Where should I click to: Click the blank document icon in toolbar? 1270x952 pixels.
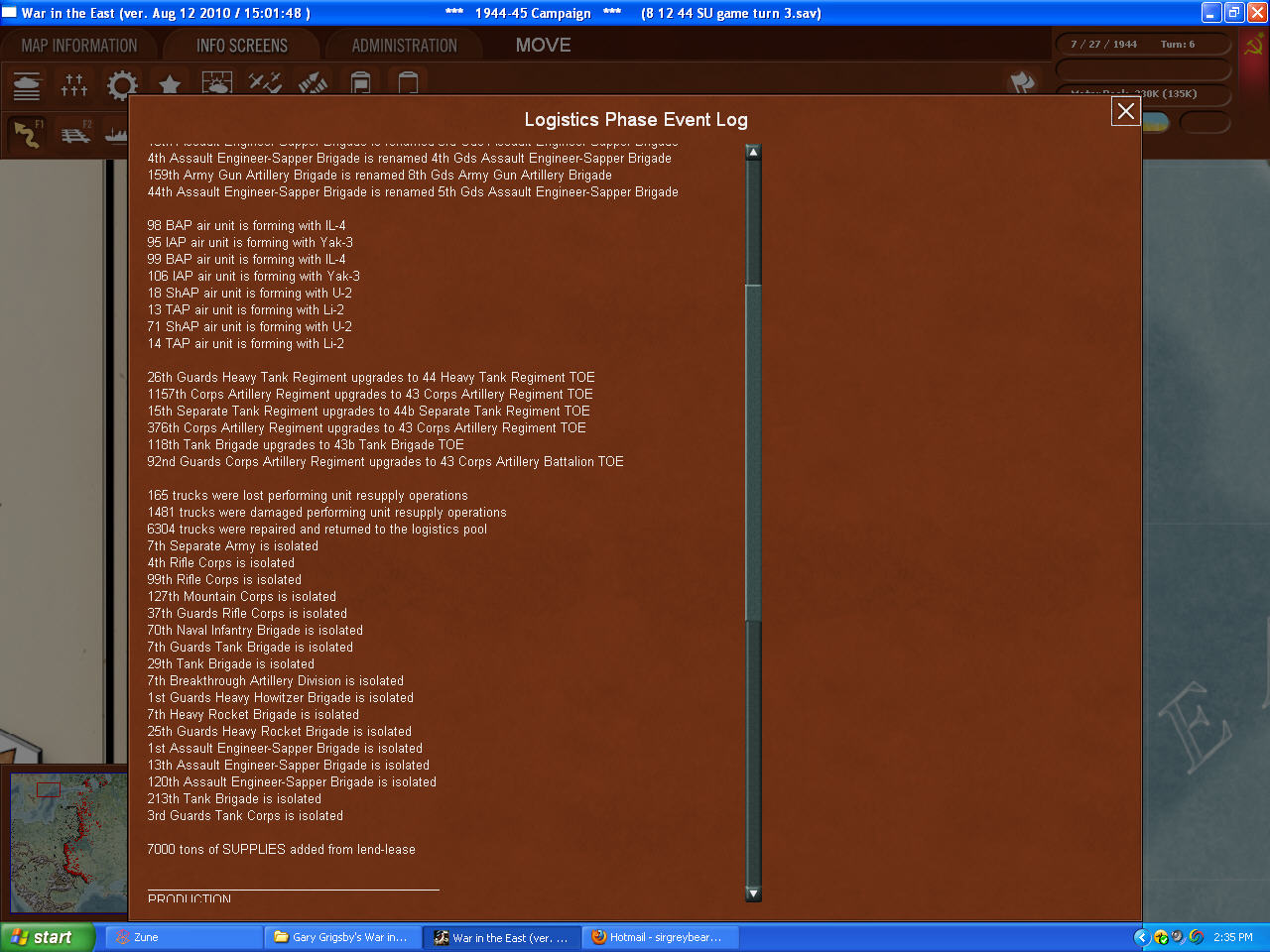point(408,84)
